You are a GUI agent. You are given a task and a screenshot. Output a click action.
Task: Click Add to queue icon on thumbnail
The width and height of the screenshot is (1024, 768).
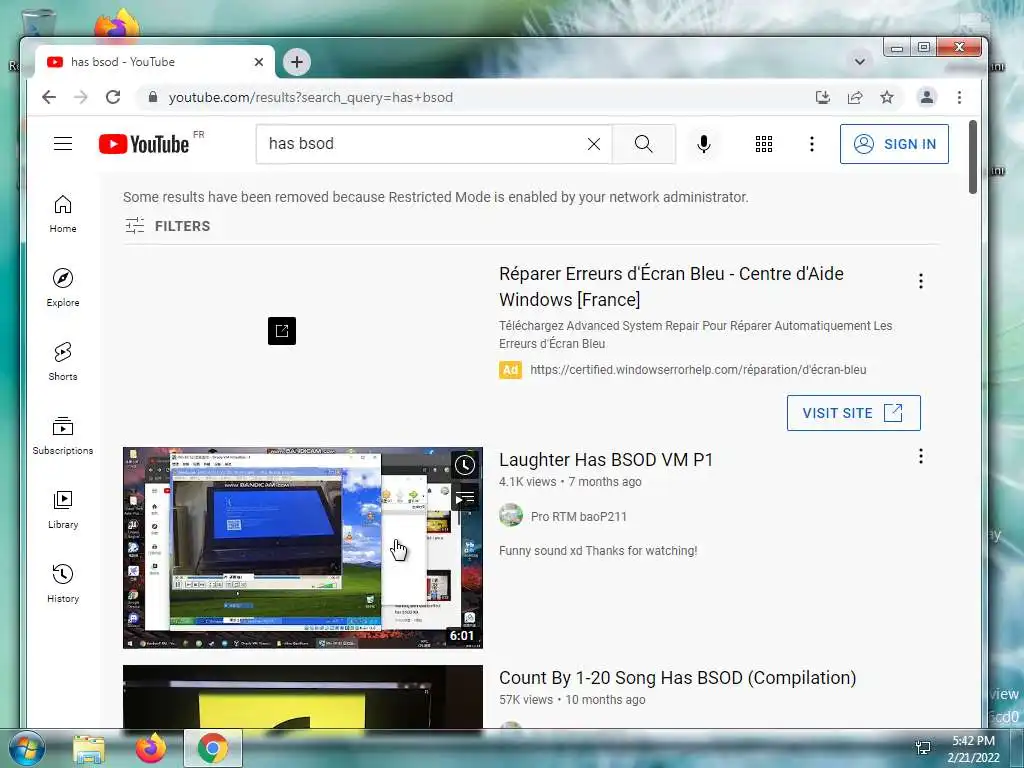tap(465, 498)
